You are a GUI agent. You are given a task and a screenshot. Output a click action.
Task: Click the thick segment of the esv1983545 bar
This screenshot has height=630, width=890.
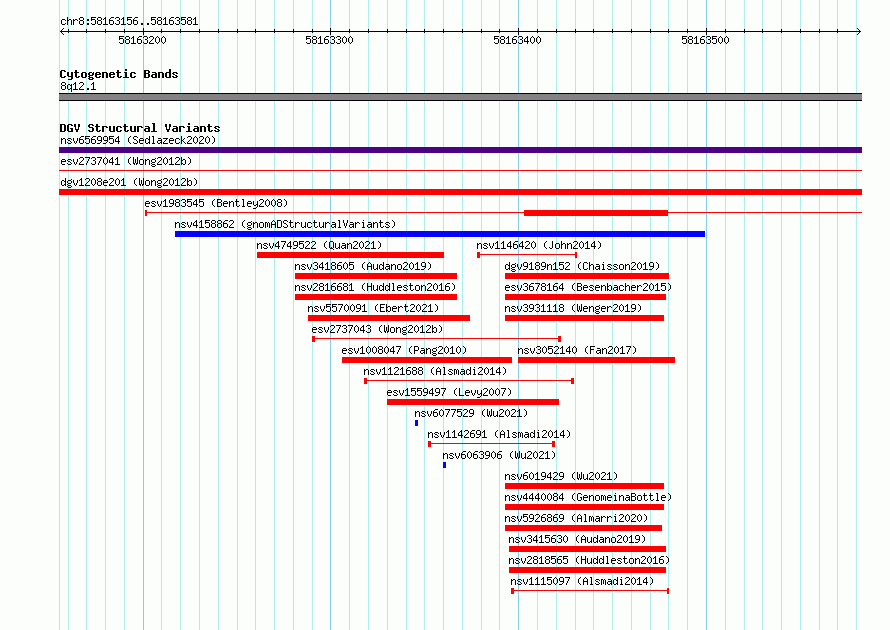(596, 213)
